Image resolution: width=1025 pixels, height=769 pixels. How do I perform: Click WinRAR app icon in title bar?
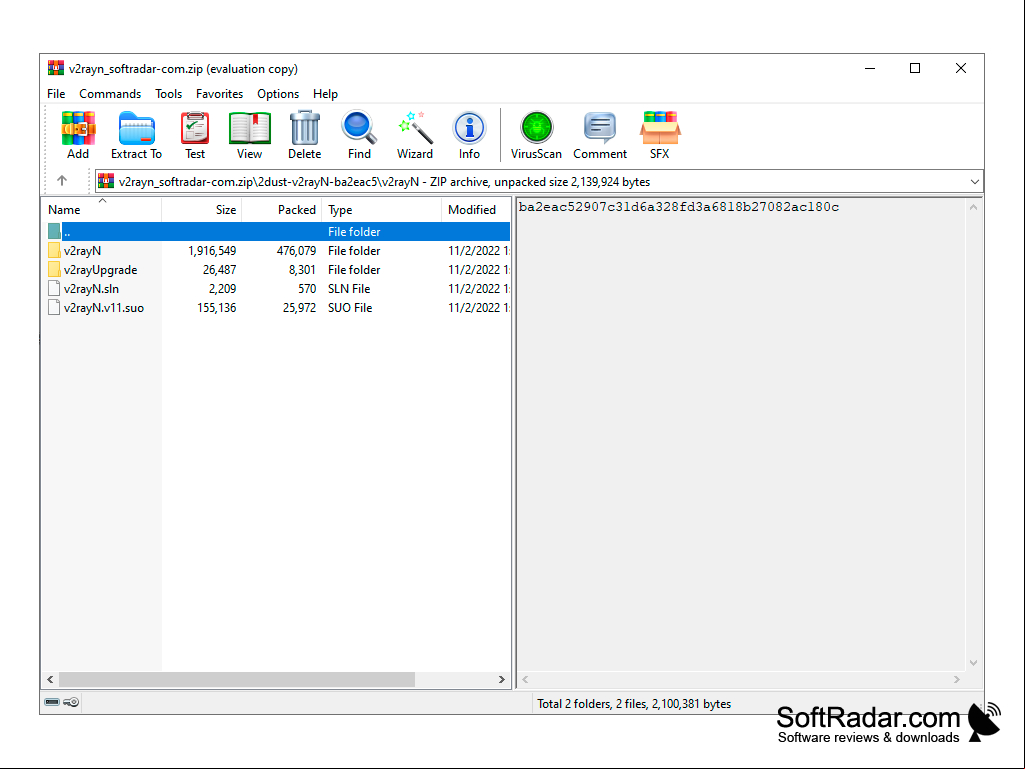(x=56, y=68)
